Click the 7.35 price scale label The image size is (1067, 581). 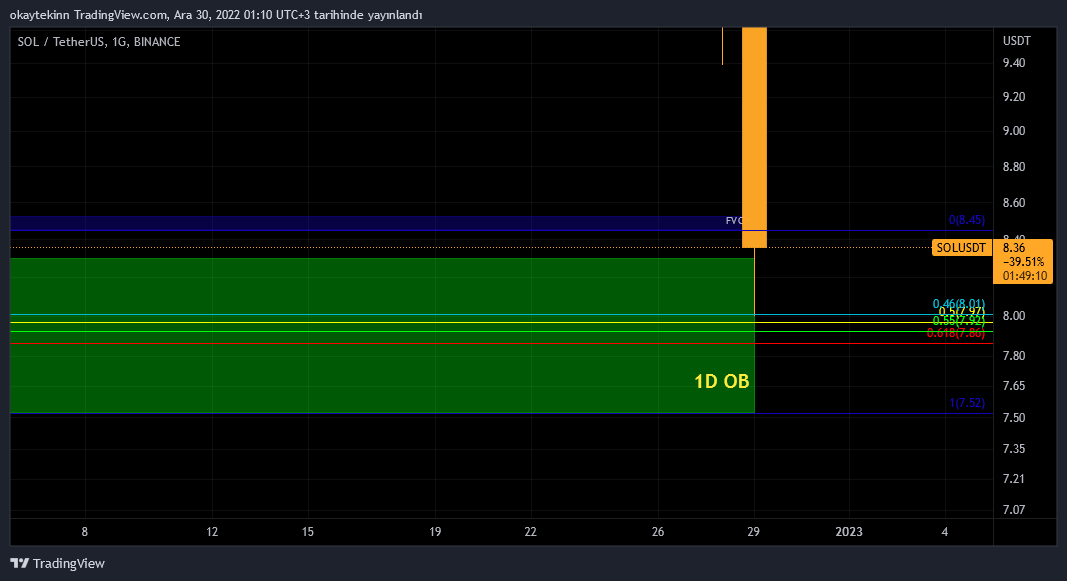point(1014,448)
